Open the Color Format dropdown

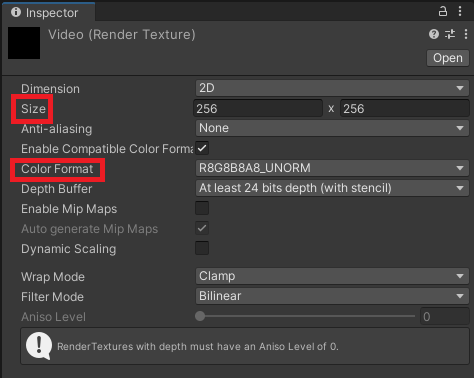(x=332, y=168)
